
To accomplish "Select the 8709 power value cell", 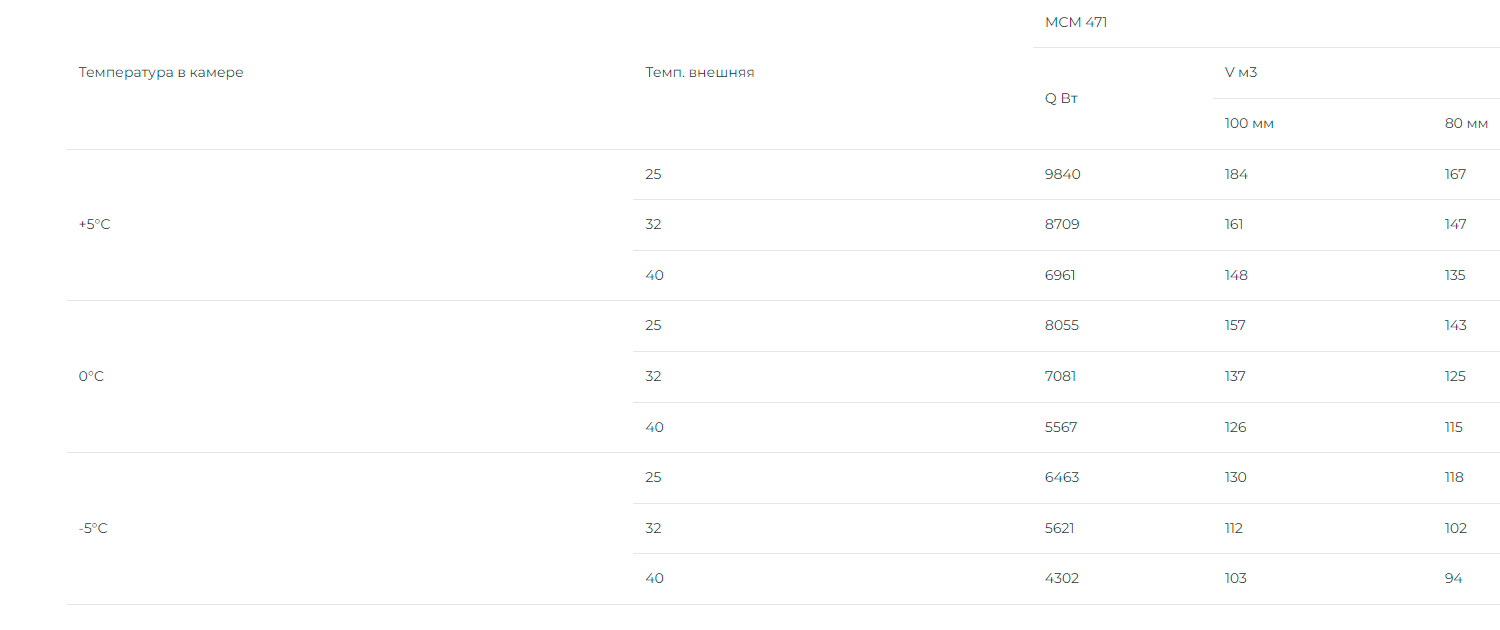I will [x=1062, y=225].
